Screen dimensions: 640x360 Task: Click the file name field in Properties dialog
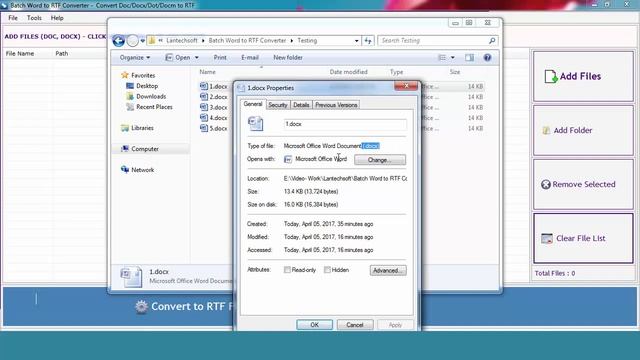click(x=345, y=124)
